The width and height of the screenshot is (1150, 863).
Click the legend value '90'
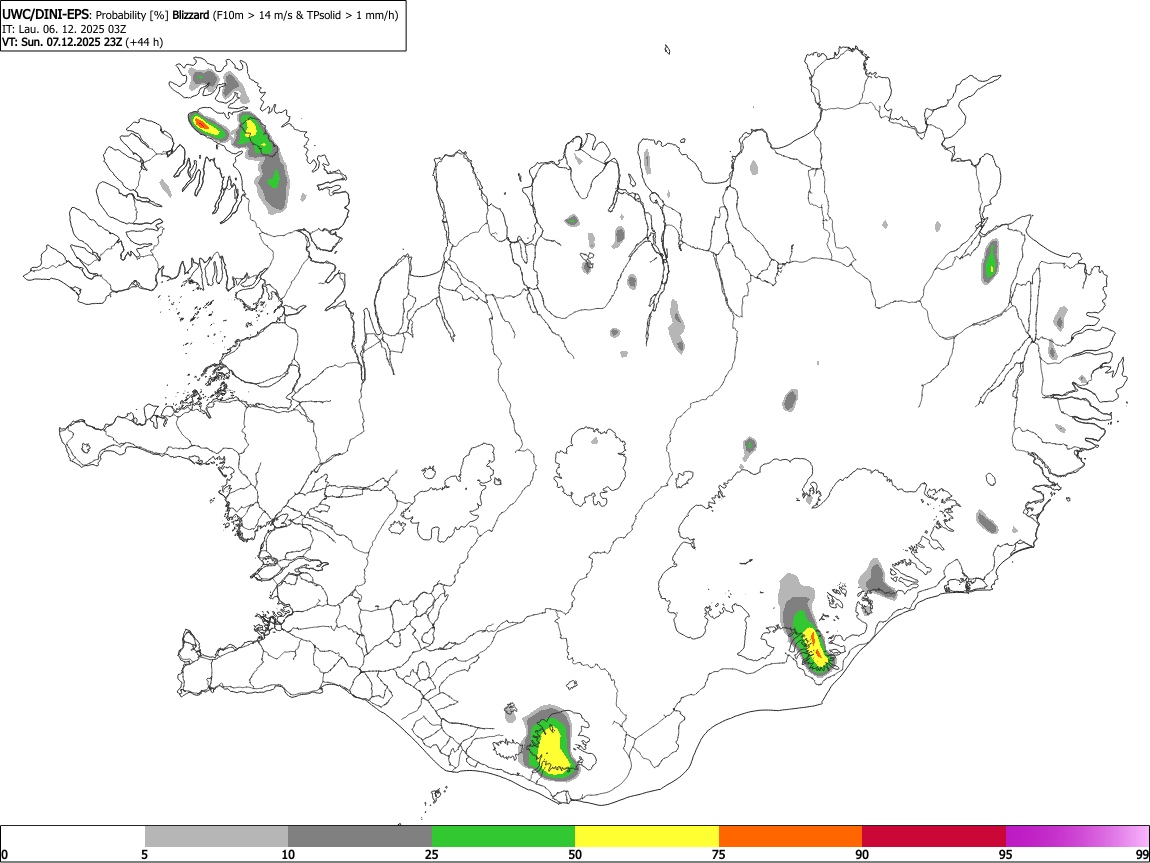click(x=862, y=854)
